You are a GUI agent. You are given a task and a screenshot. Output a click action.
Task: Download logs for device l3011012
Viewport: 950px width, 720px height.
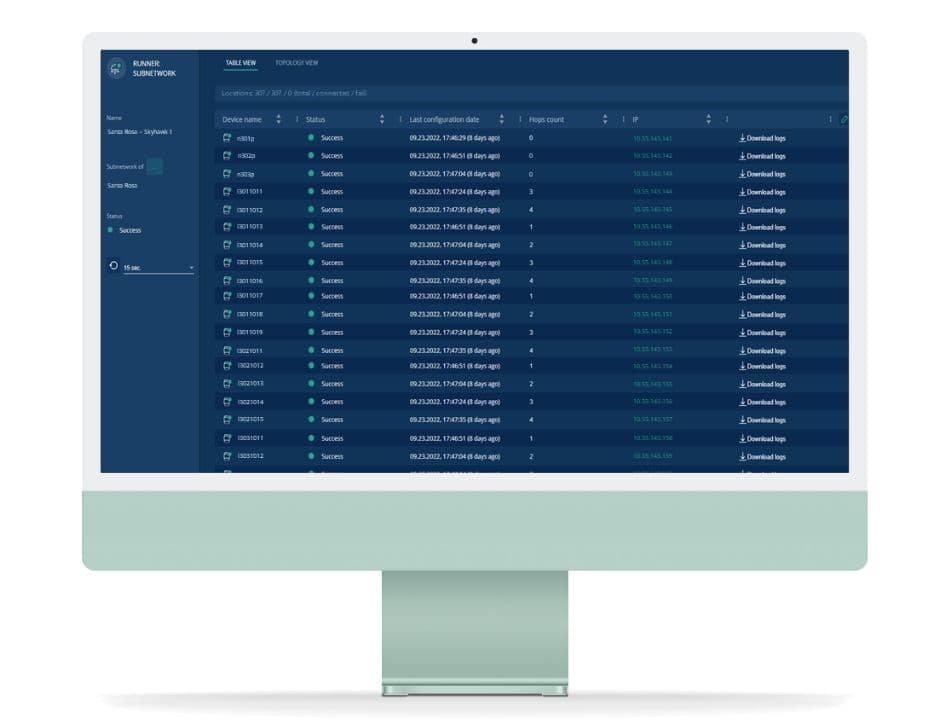762,210
